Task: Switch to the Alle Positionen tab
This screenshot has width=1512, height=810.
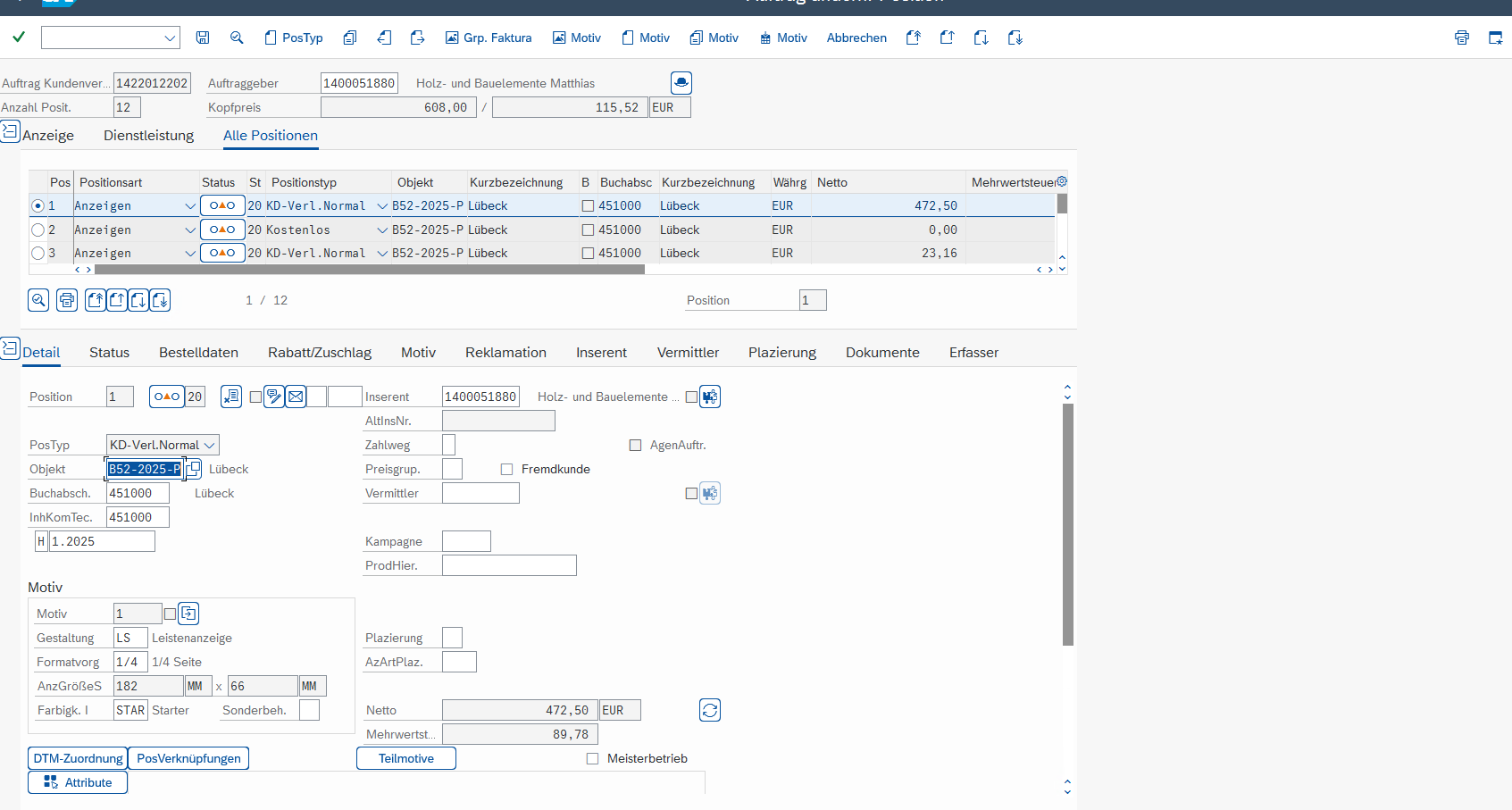Action: (271, 135)
